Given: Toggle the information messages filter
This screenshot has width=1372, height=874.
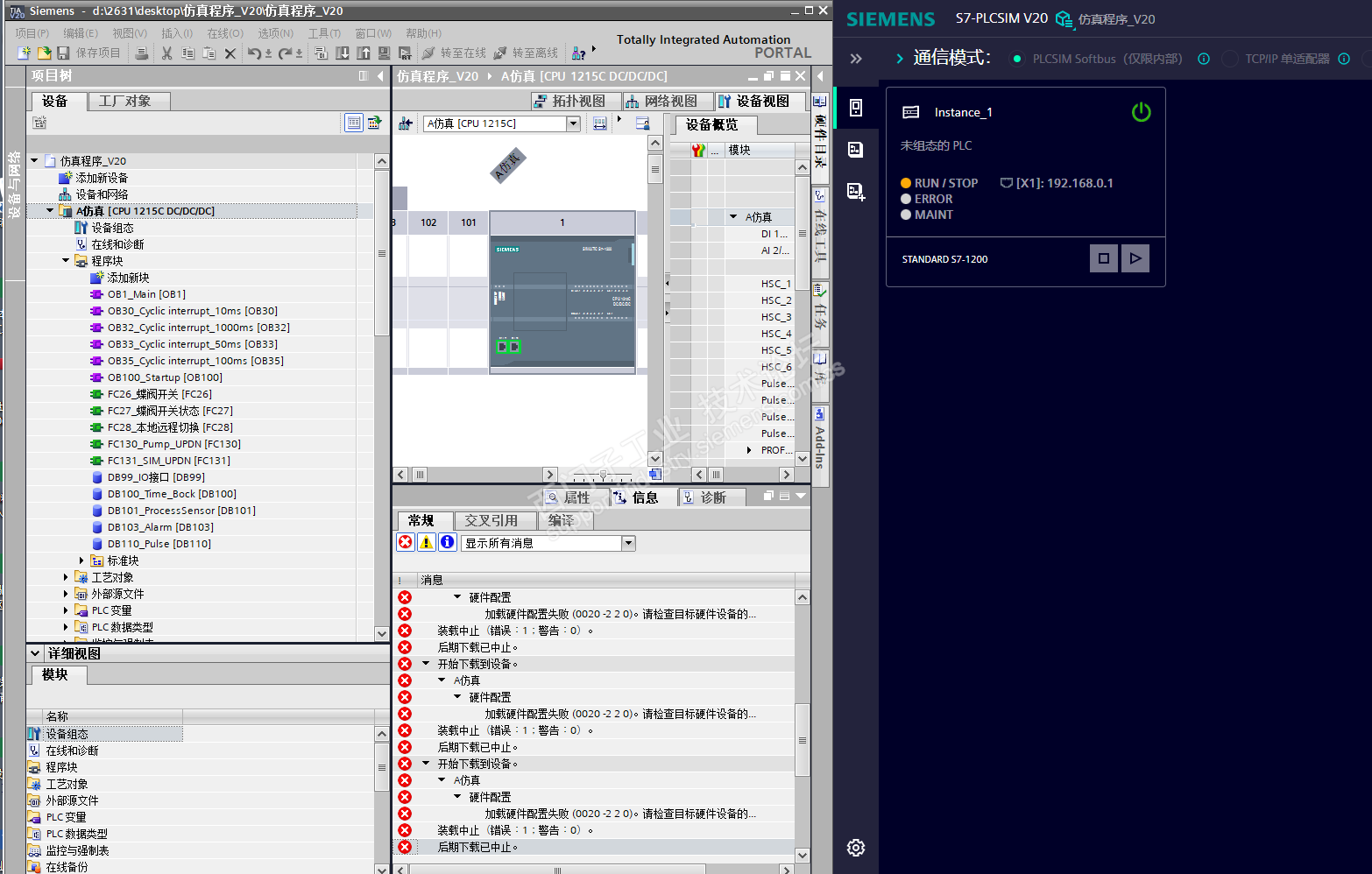Looking at the screenshot, I should point(448,542).
